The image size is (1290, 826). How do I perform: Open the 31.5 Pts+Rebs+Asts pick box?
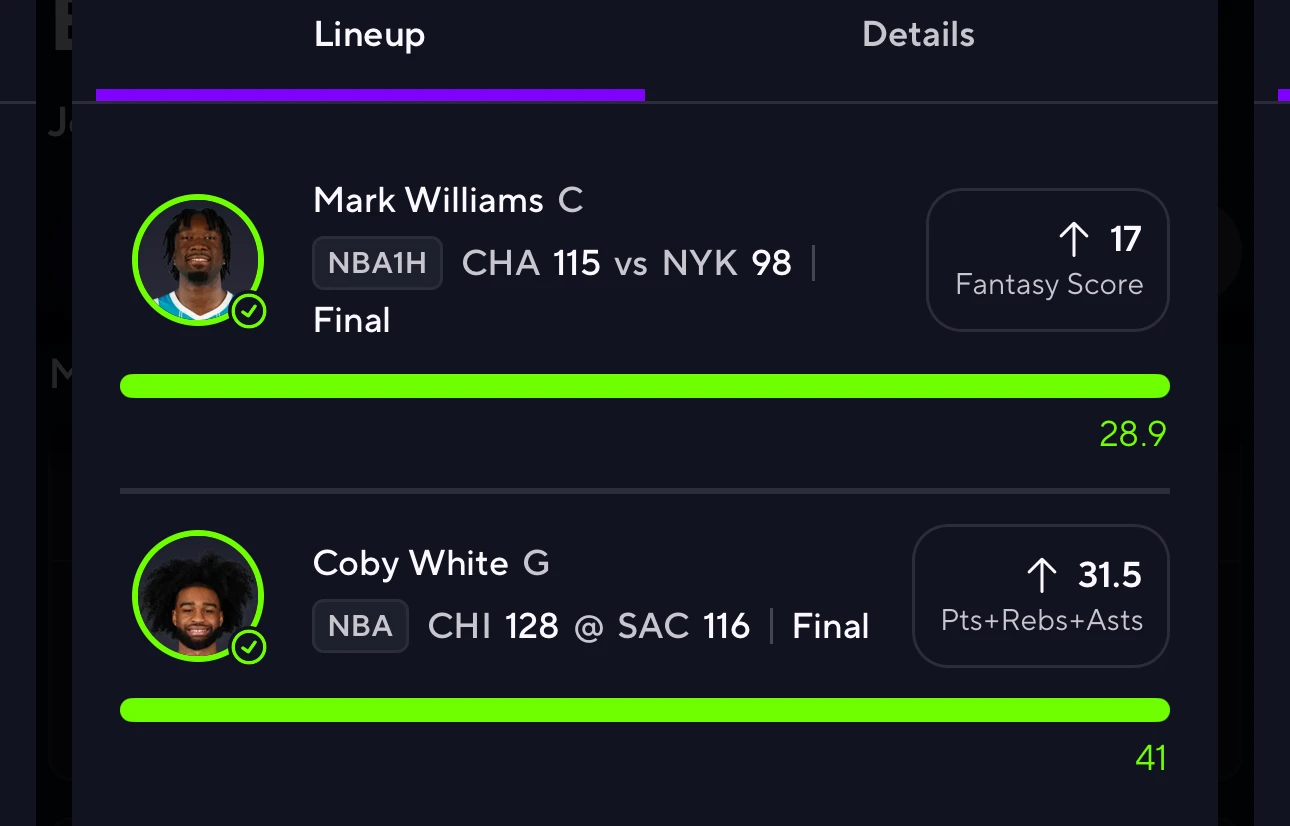click(x=1041, y=596)
